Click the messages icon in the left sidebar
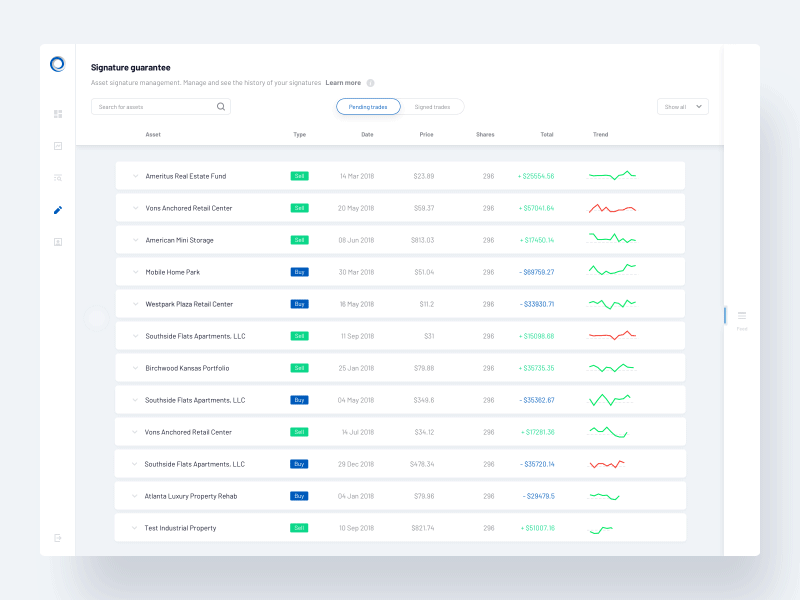This screenshot has width=800, height=600. point(57,146)
